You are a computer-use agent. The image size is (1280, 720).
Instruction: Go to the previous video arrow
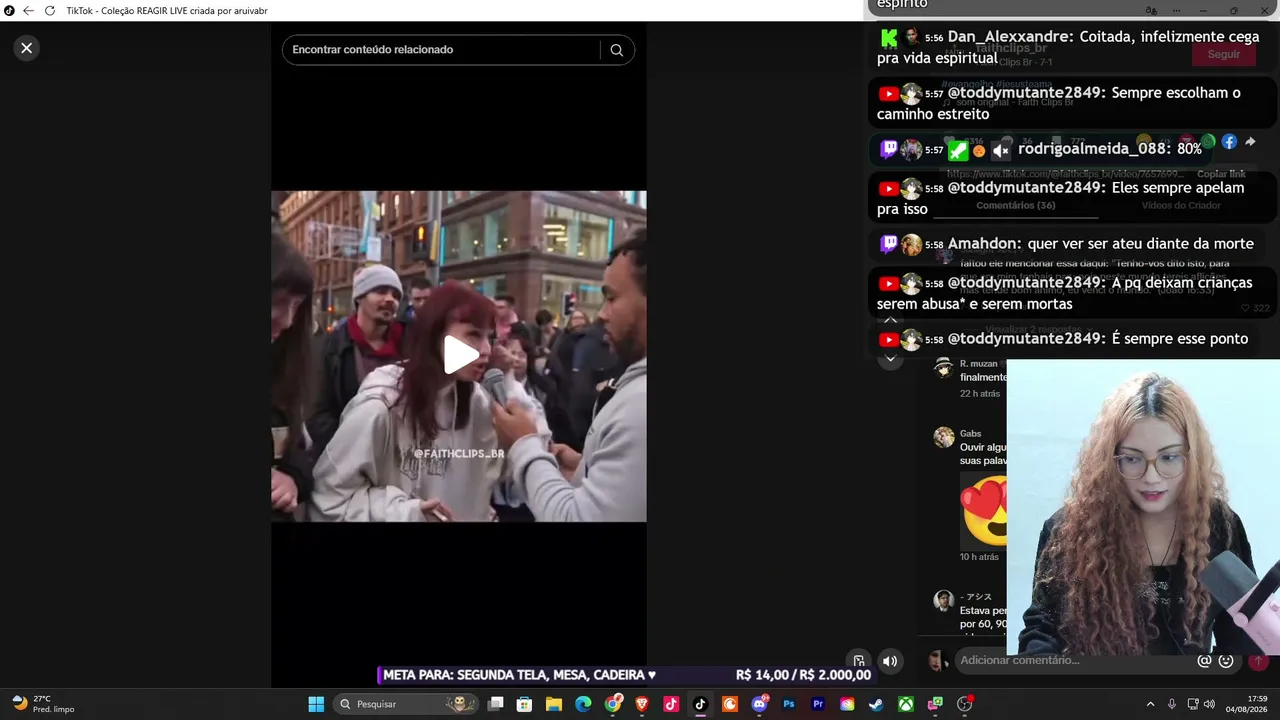tap(890, 321)
